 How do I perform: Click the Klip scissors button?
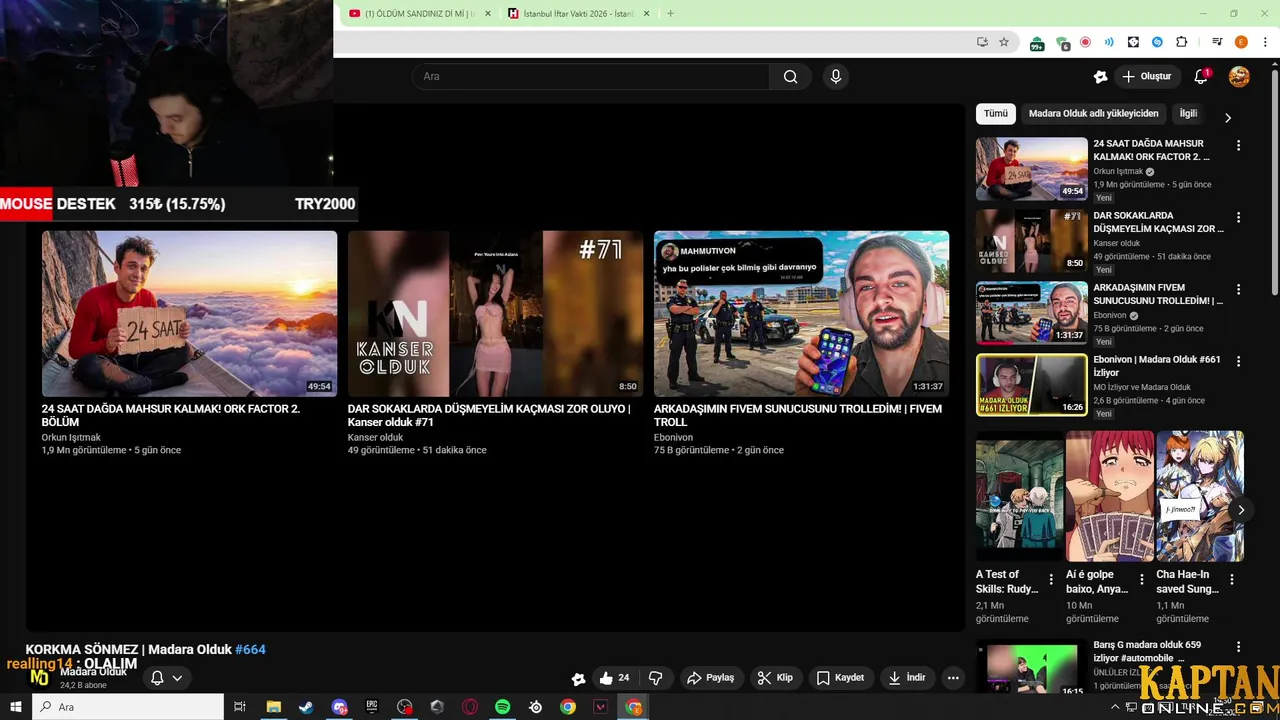775,678
